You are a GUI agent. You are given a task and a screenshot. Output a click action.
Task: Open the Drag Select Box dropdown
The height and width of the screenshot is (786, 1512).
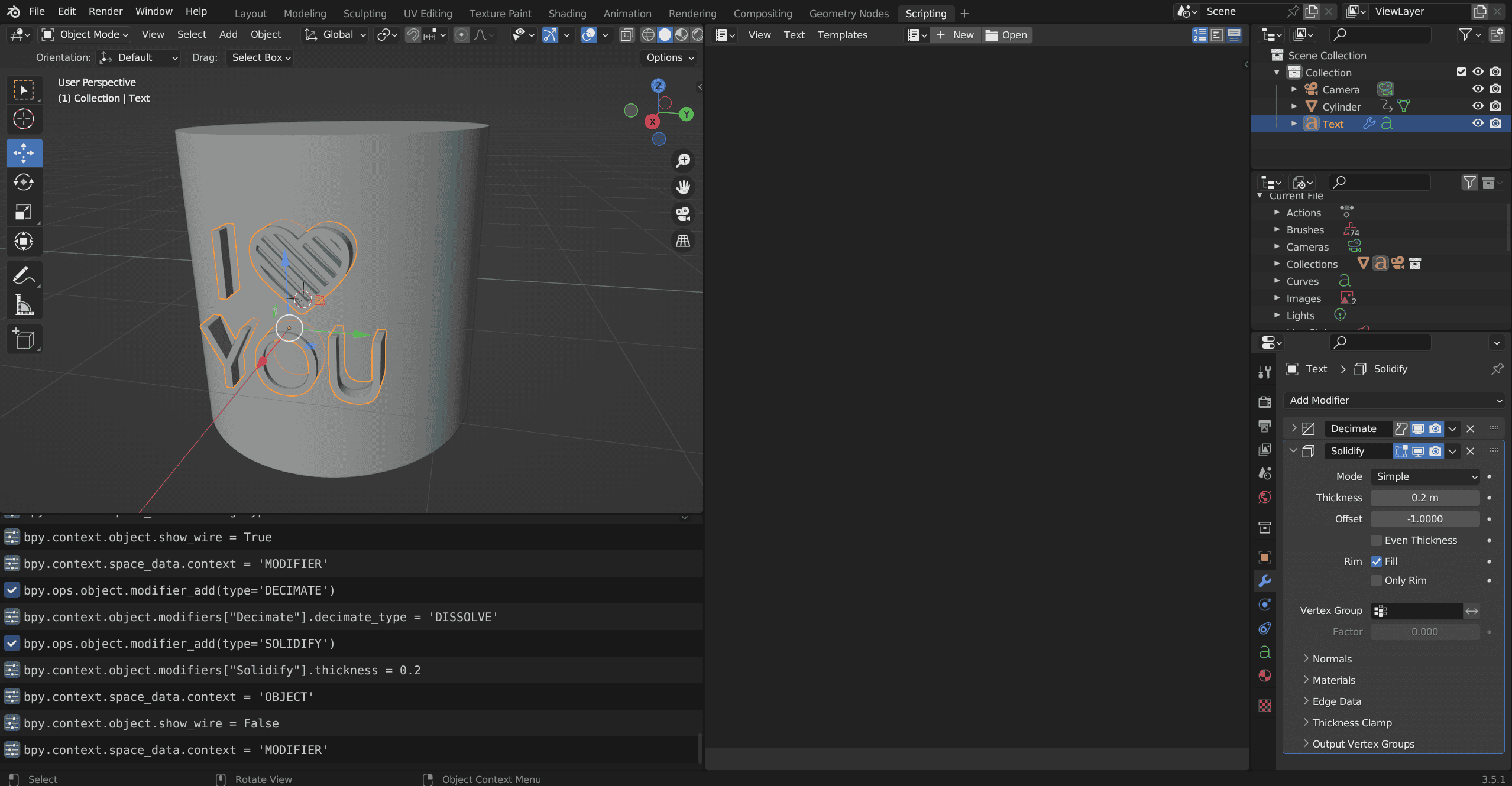click(x=259, y=57)
